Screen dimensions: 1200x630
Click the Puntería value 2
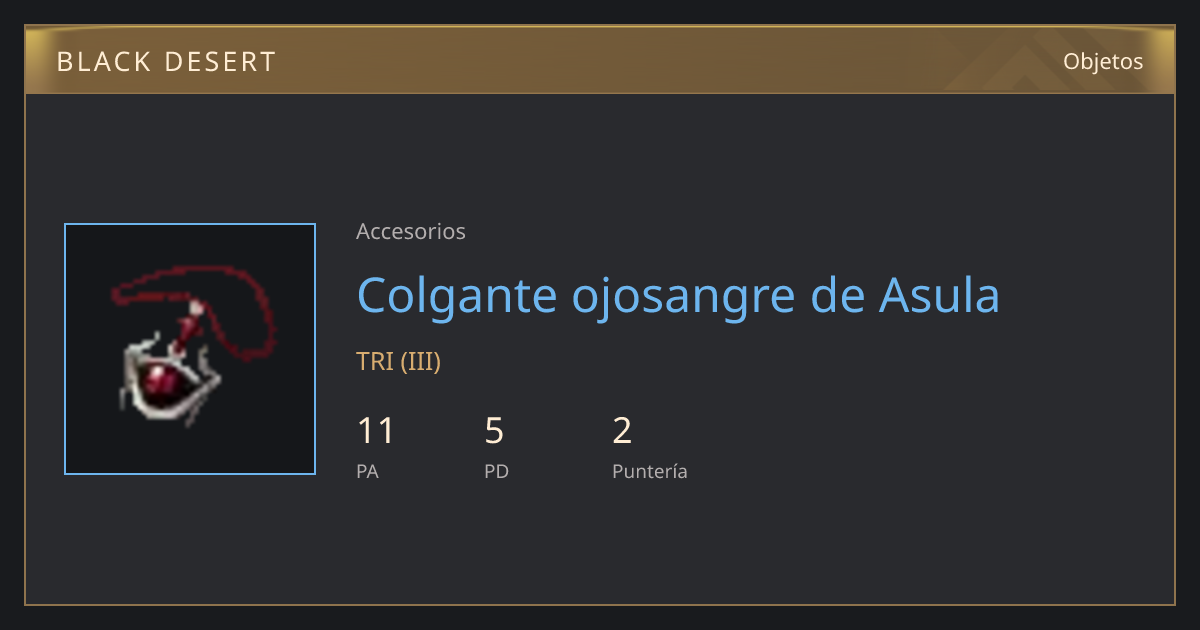[x=622, y=431]
